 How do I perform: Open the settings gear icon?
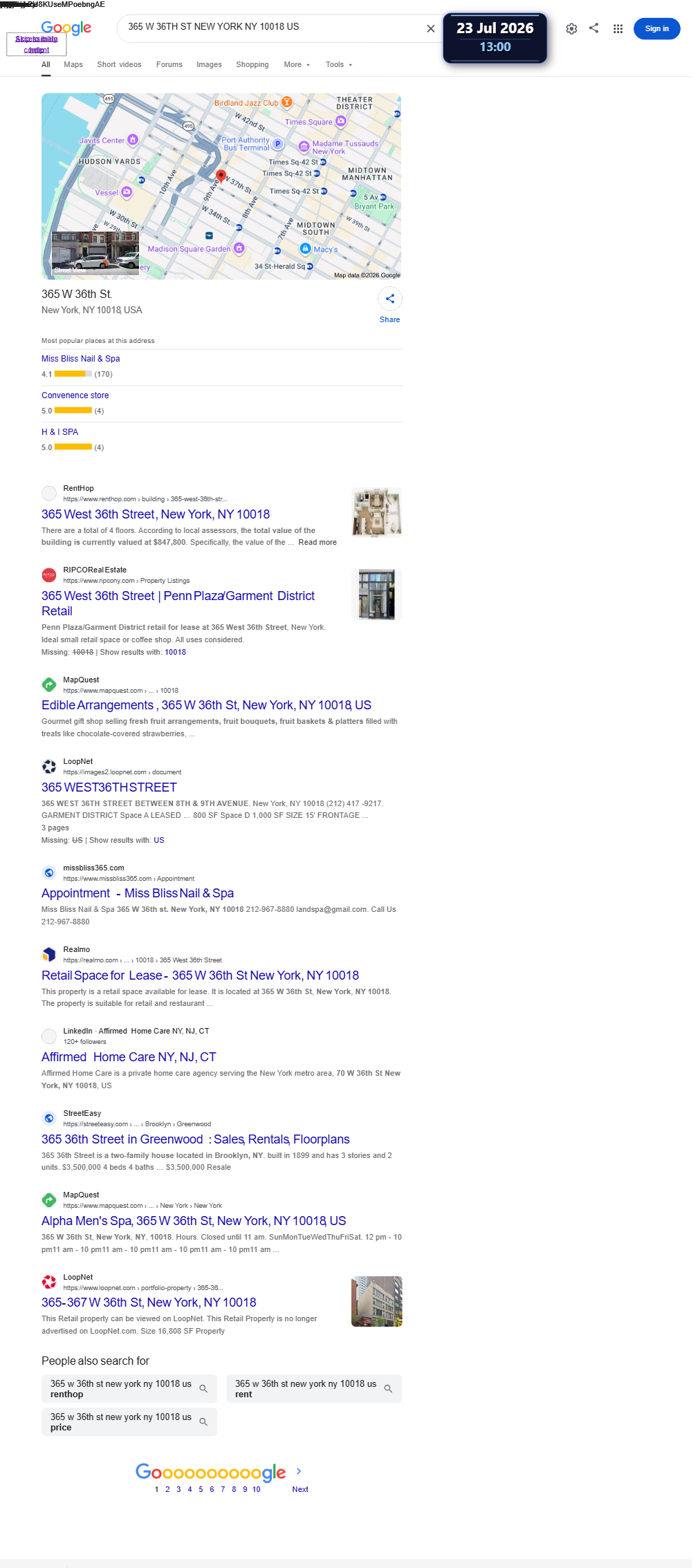(571, 28)
